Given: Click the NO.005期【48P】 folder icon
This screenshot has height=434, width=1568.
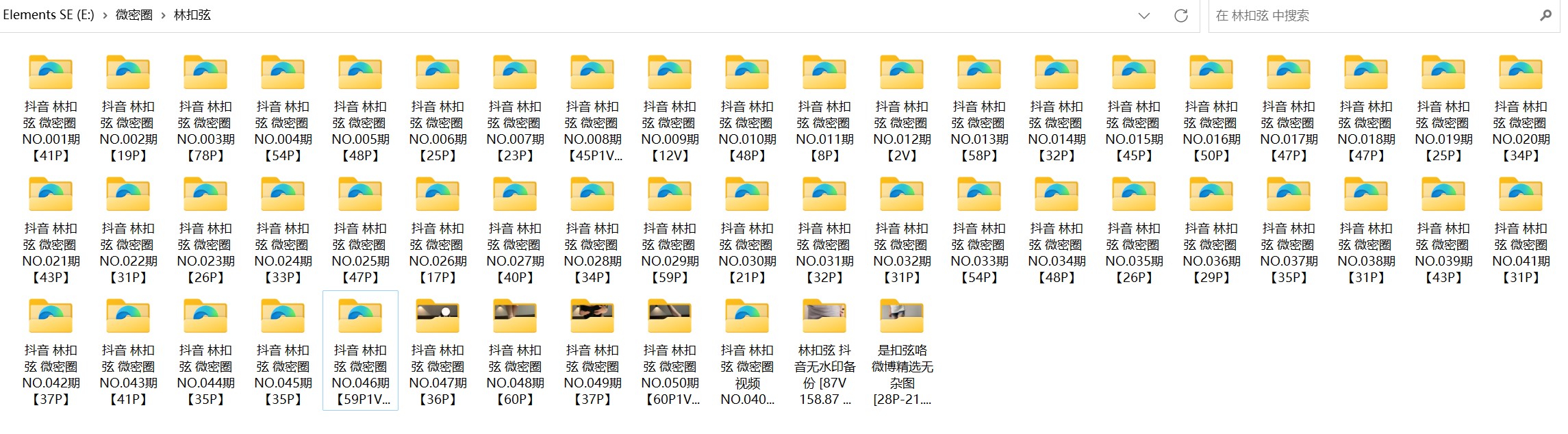Looking at the screenshot, I should click(361, 73).
